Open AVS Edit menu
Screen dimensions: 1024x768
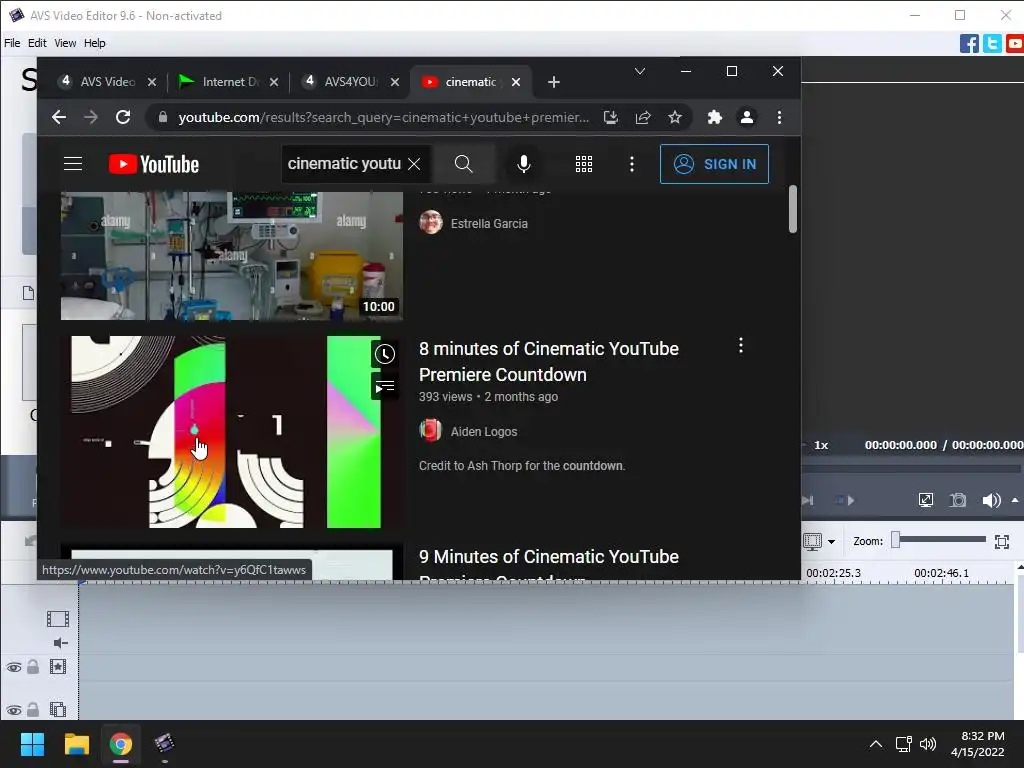(x=37, y=43)
